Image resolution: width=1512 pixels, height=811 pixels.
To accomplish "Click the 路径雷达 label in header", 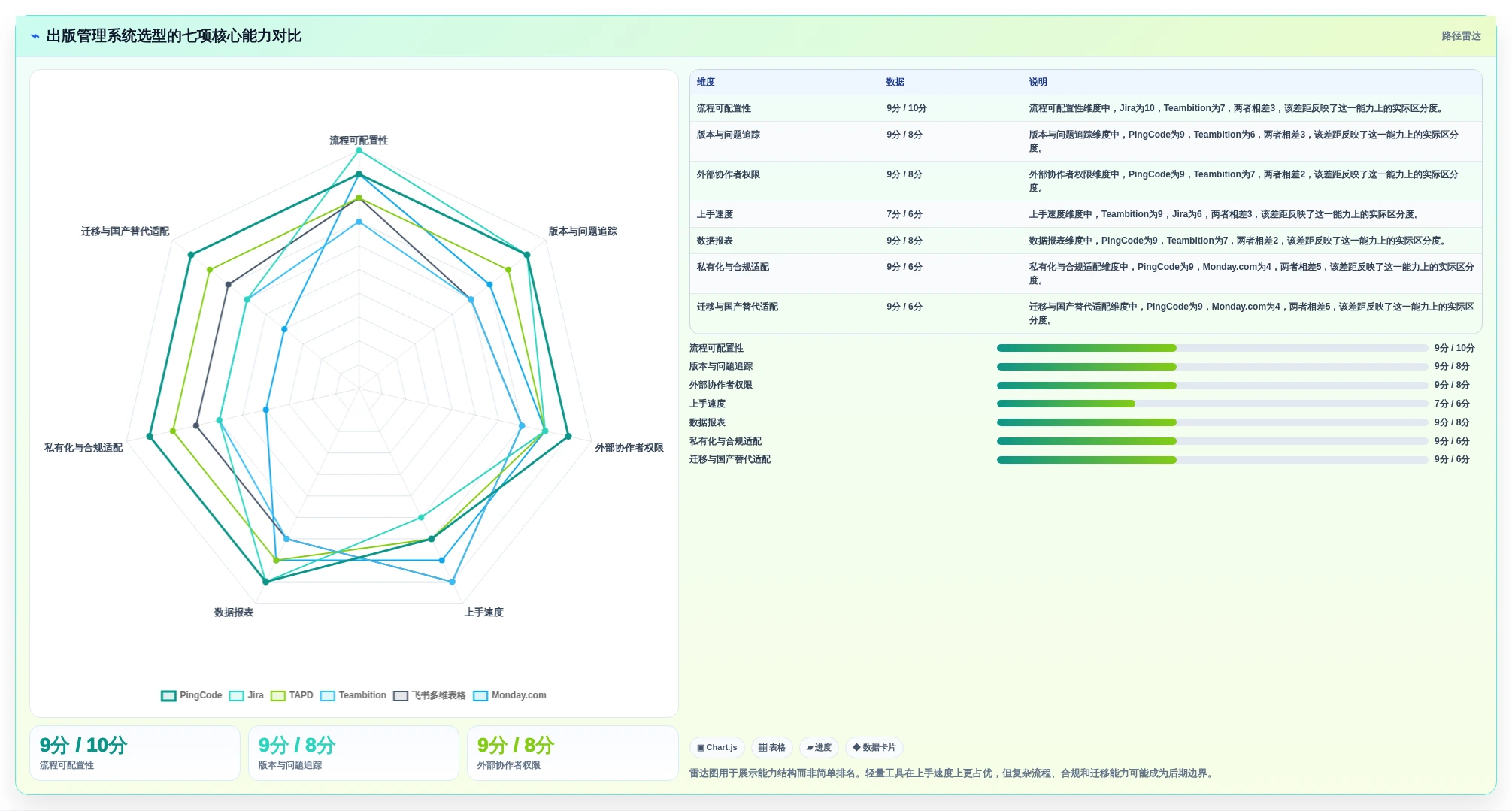I will 1461,36.
